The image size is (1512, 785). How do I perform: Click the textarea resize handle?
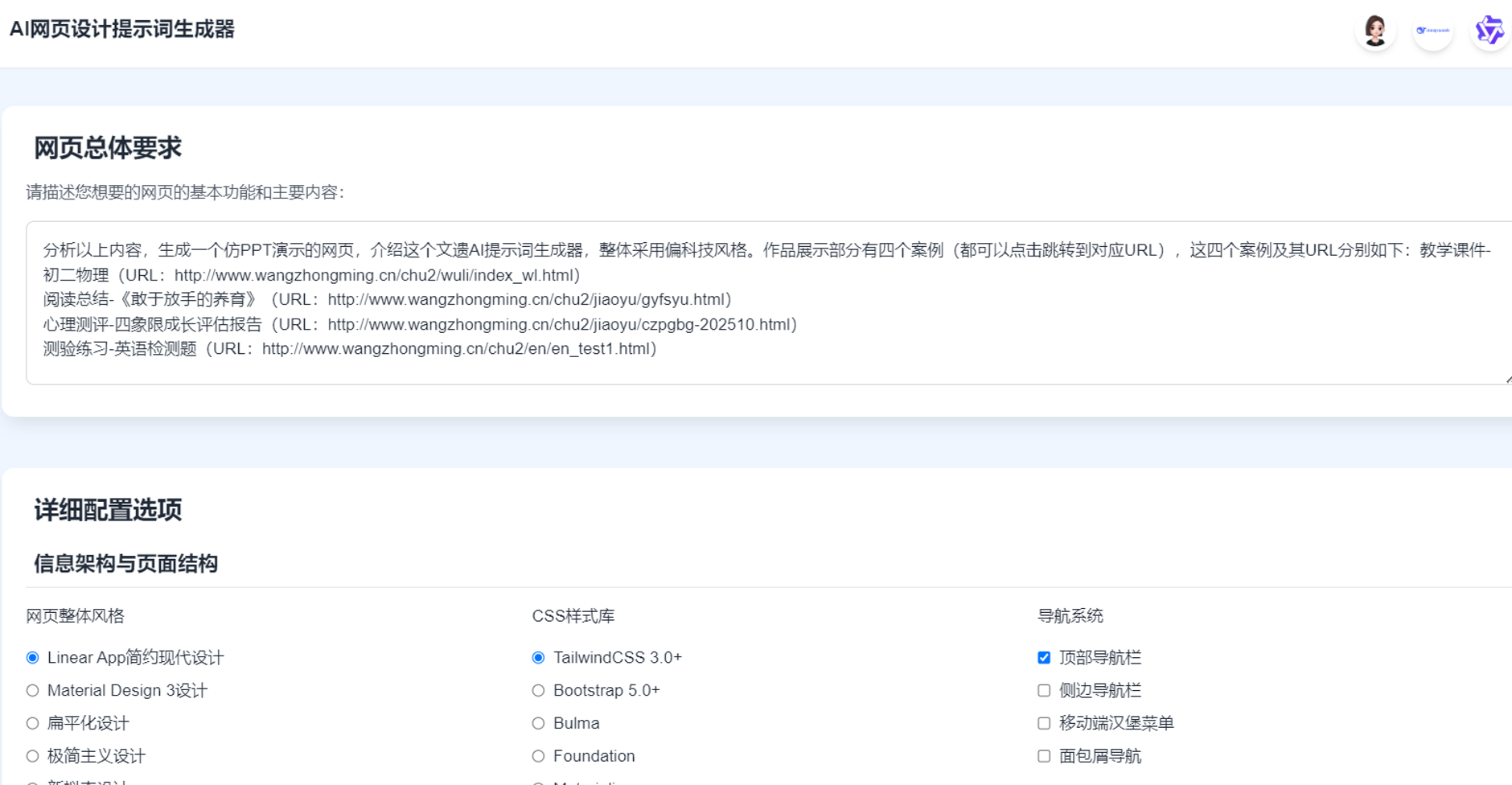(x=1506, y=380)
